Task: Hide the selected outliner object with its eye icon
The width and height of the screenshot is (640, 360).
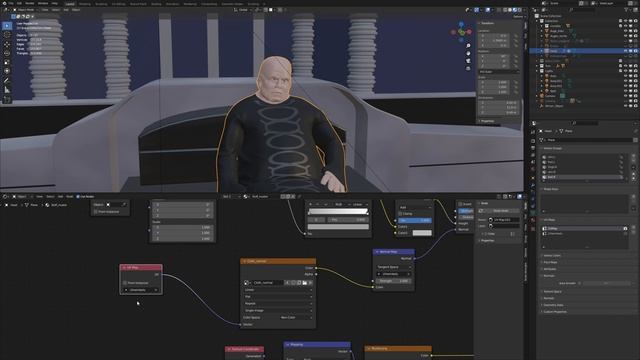Action: [x=626, y=51]
